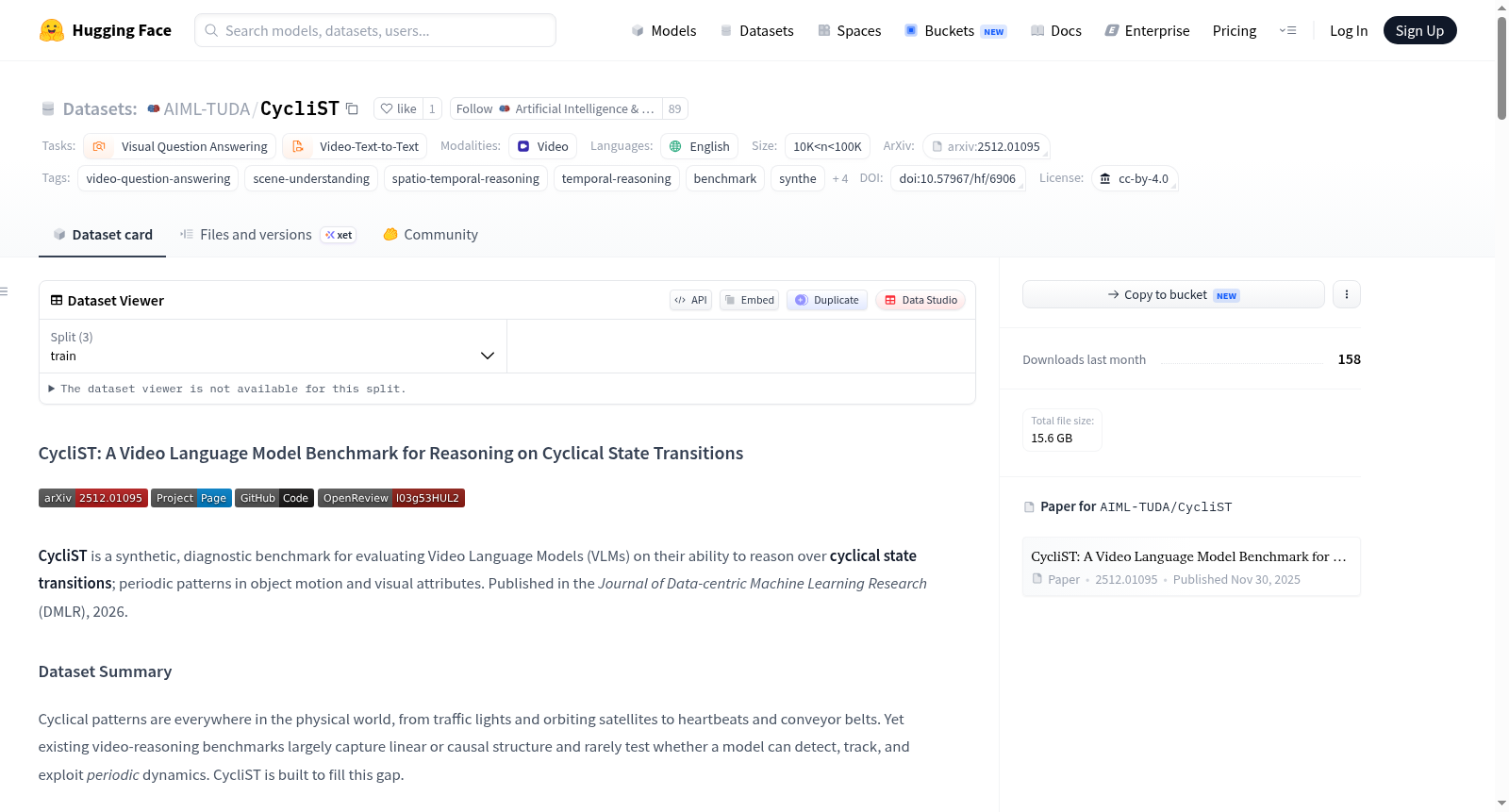This screenshot has width=1509, height=812.
Task: Open Docs from the top navigation
Action: [x=1056, y=30]
